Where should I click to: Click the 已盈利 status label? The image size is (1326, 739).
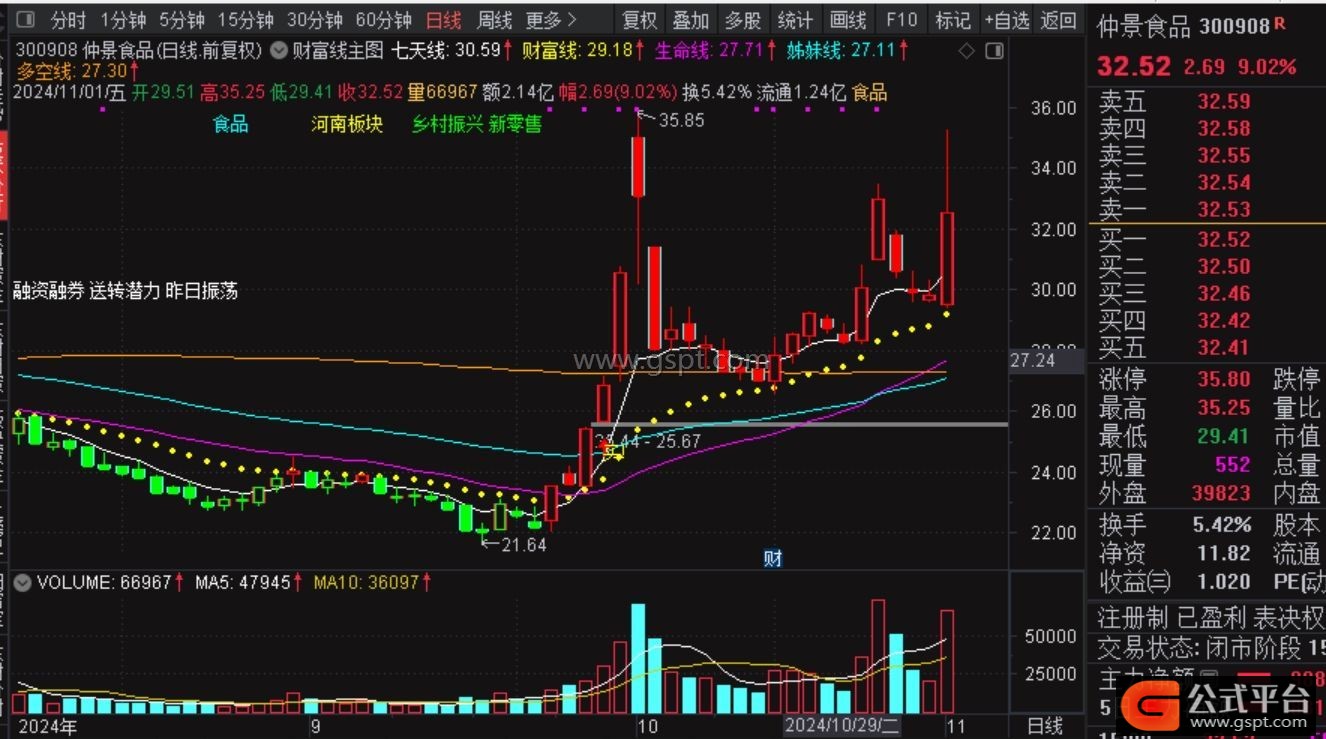point(1211,617)
